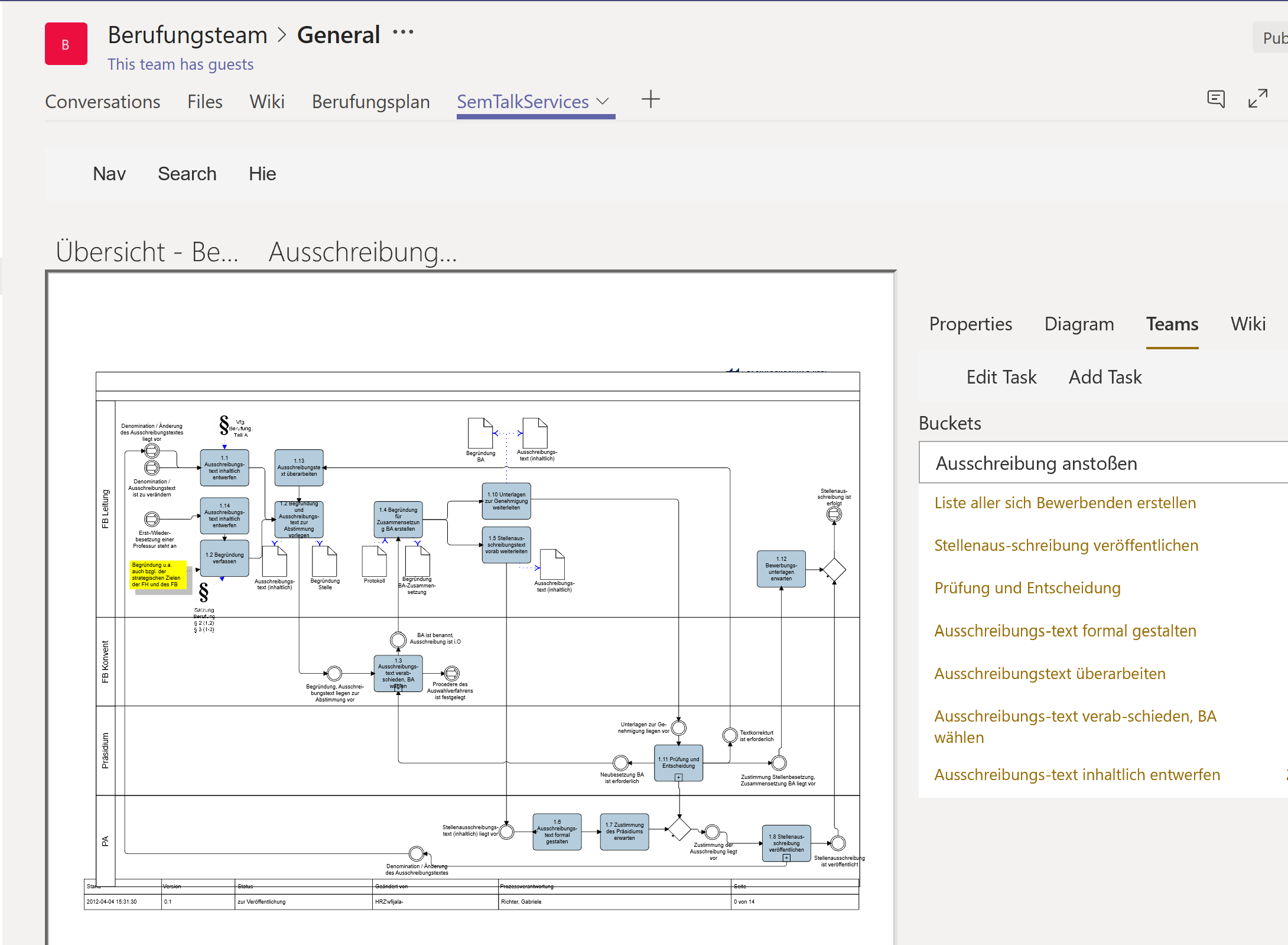The width and height of the screenshot is (1288, 945).
Task: Switch to the Diagram panel tab
Action: pyautogui.click(x=1079, y=324)
